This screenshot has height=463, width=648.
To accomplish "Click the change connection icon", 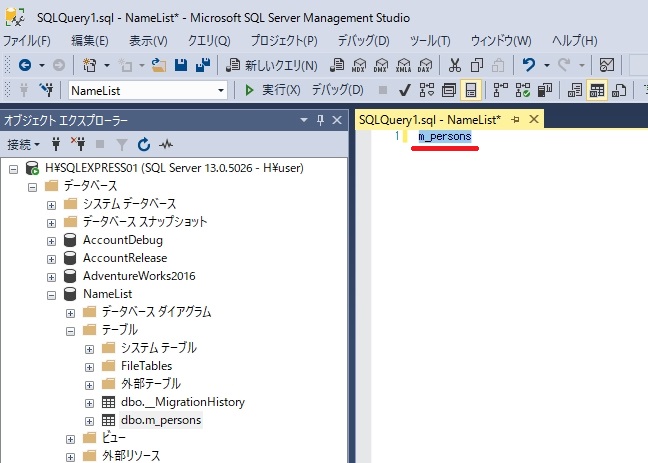I will [46, 90].
